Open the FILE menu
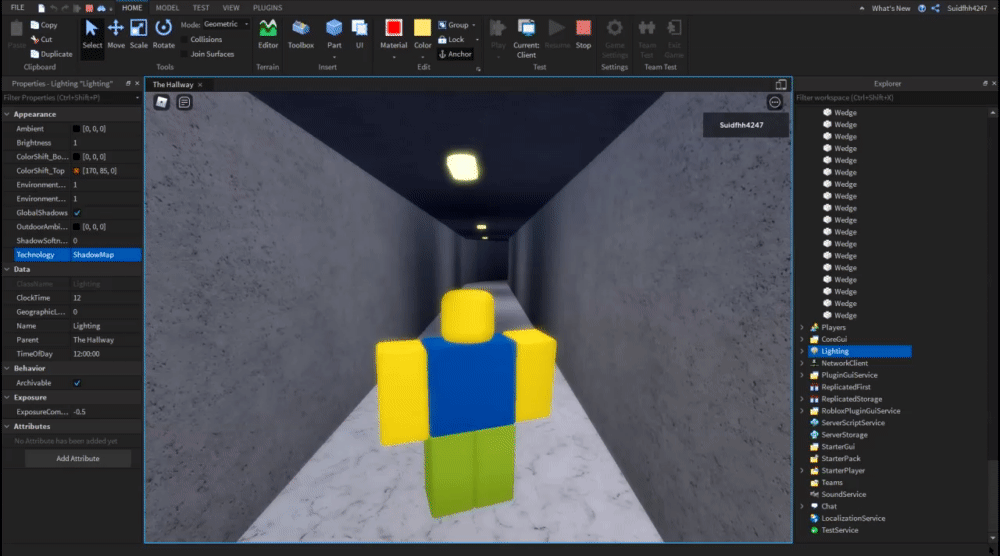Image resolution: width=1000 pixels, height=556 pixels. point(17,8)
